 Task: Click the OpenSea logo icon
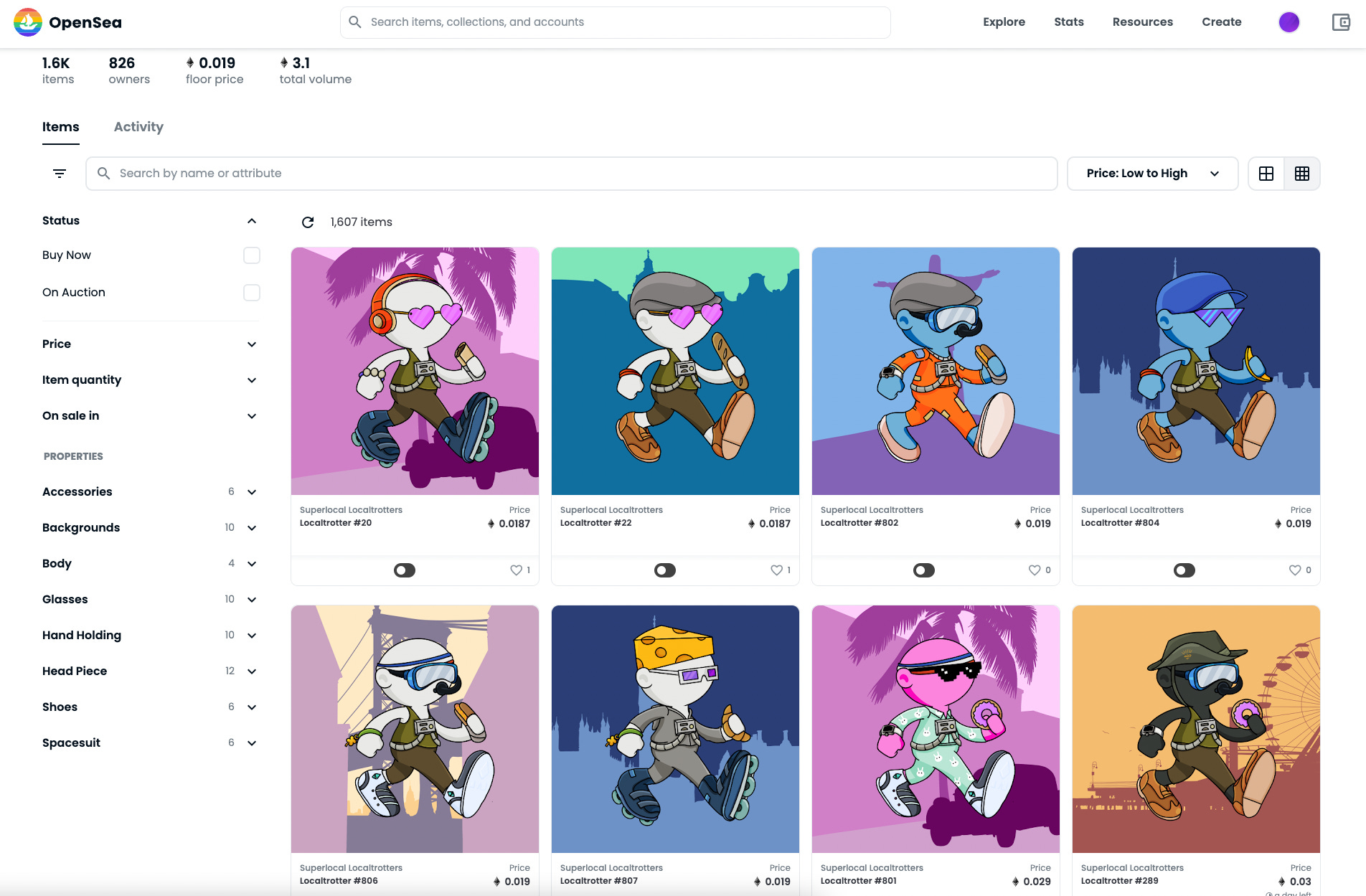tap(28, 22)
